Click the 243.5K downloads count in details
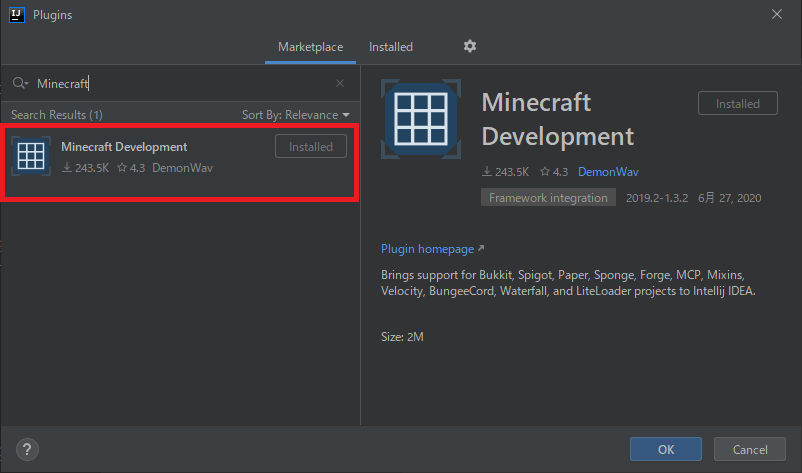This screenshot has height=473, width=802. point(505,172)
